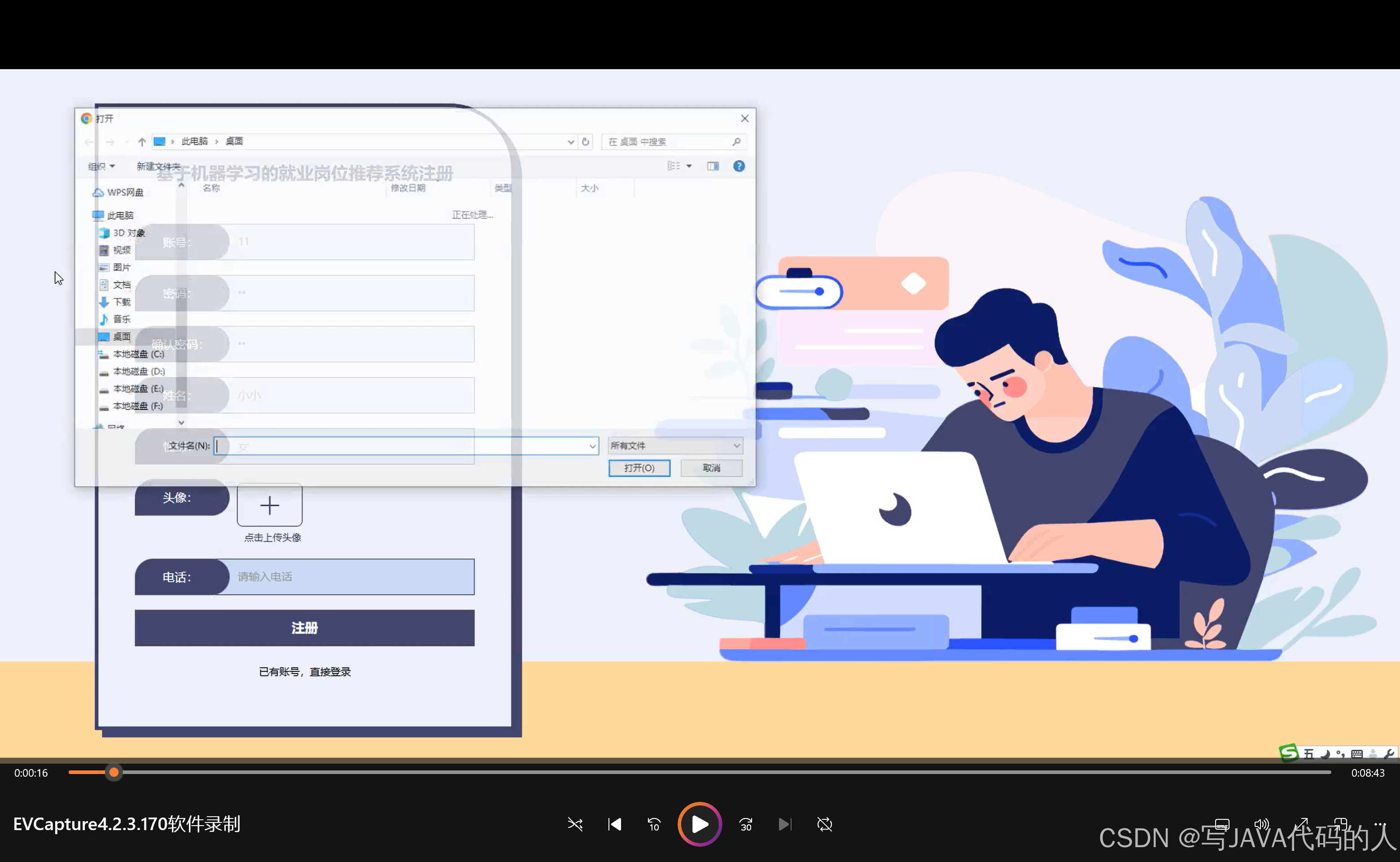Expand the view options dropdown arrow
This screenshot has width=1400, height=862.
coord(689,166)
